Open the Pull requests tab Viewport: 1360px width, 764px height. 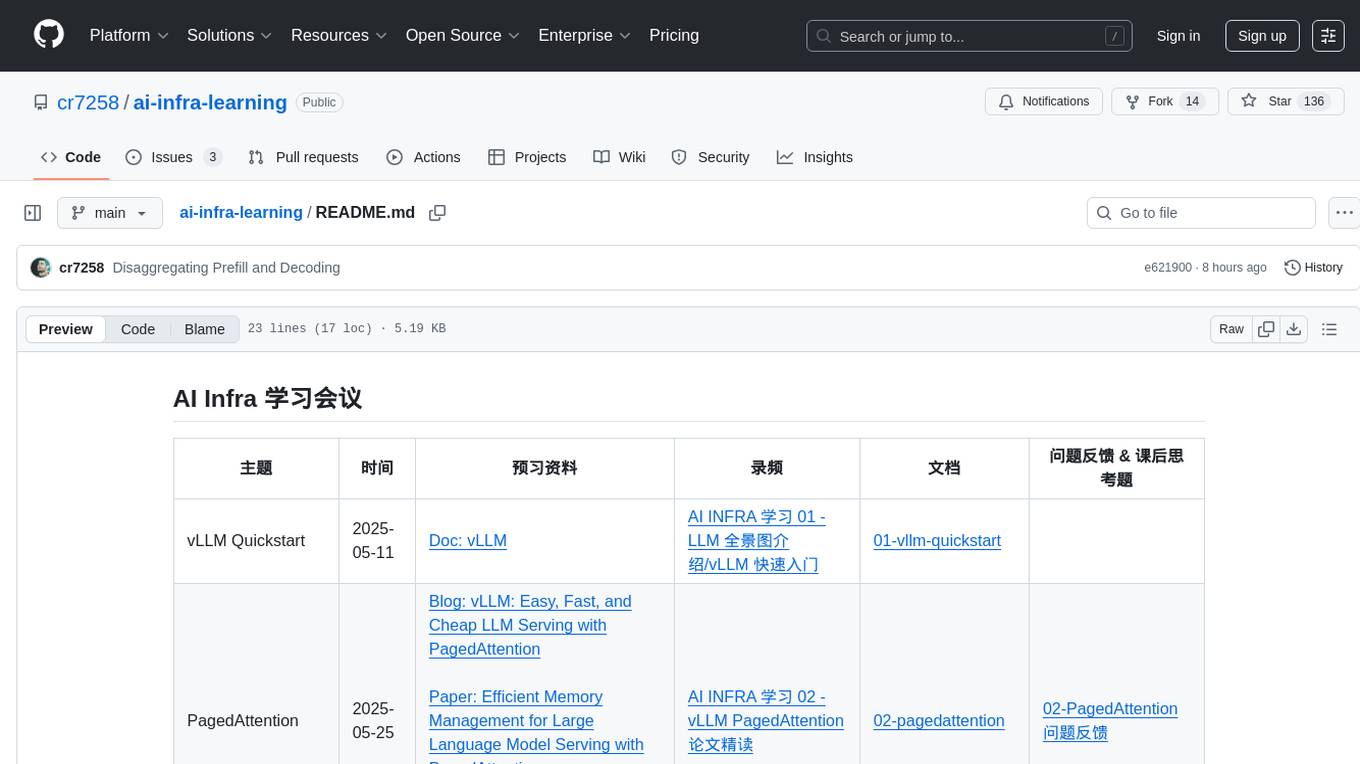[303, 157]
